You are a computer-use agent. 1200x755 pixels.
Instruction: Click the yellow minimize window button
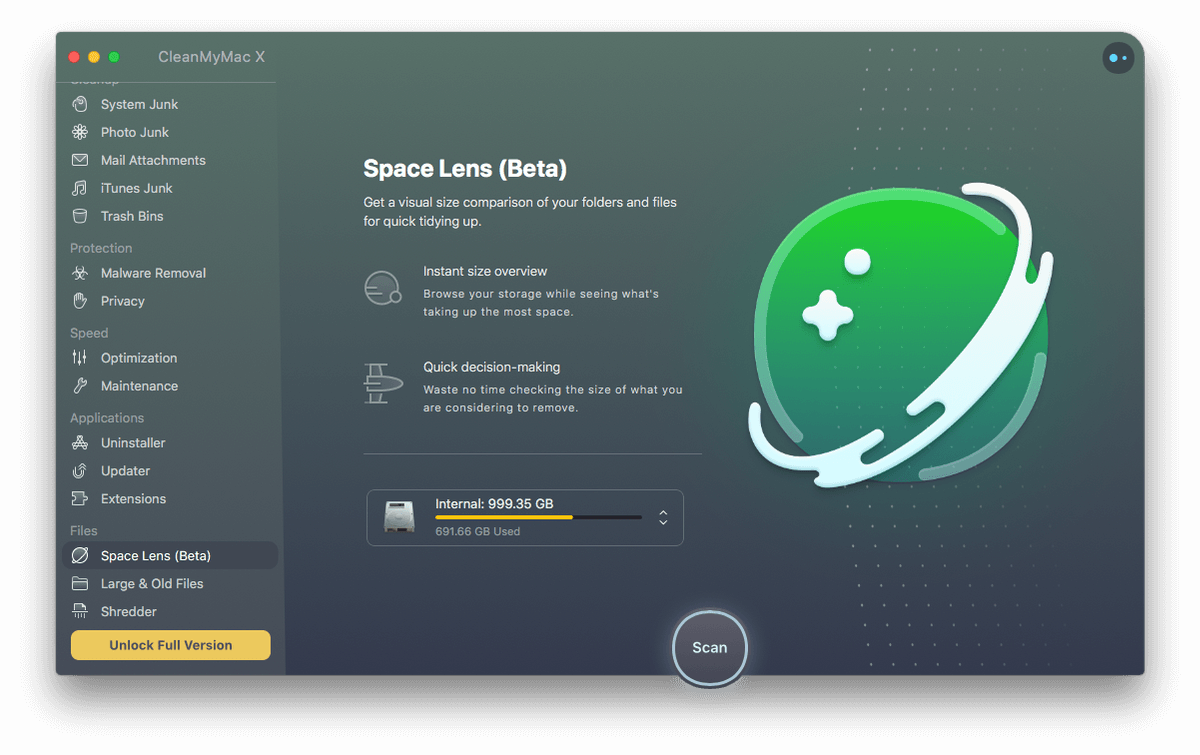pyautogui.click(x=94, y=57)
